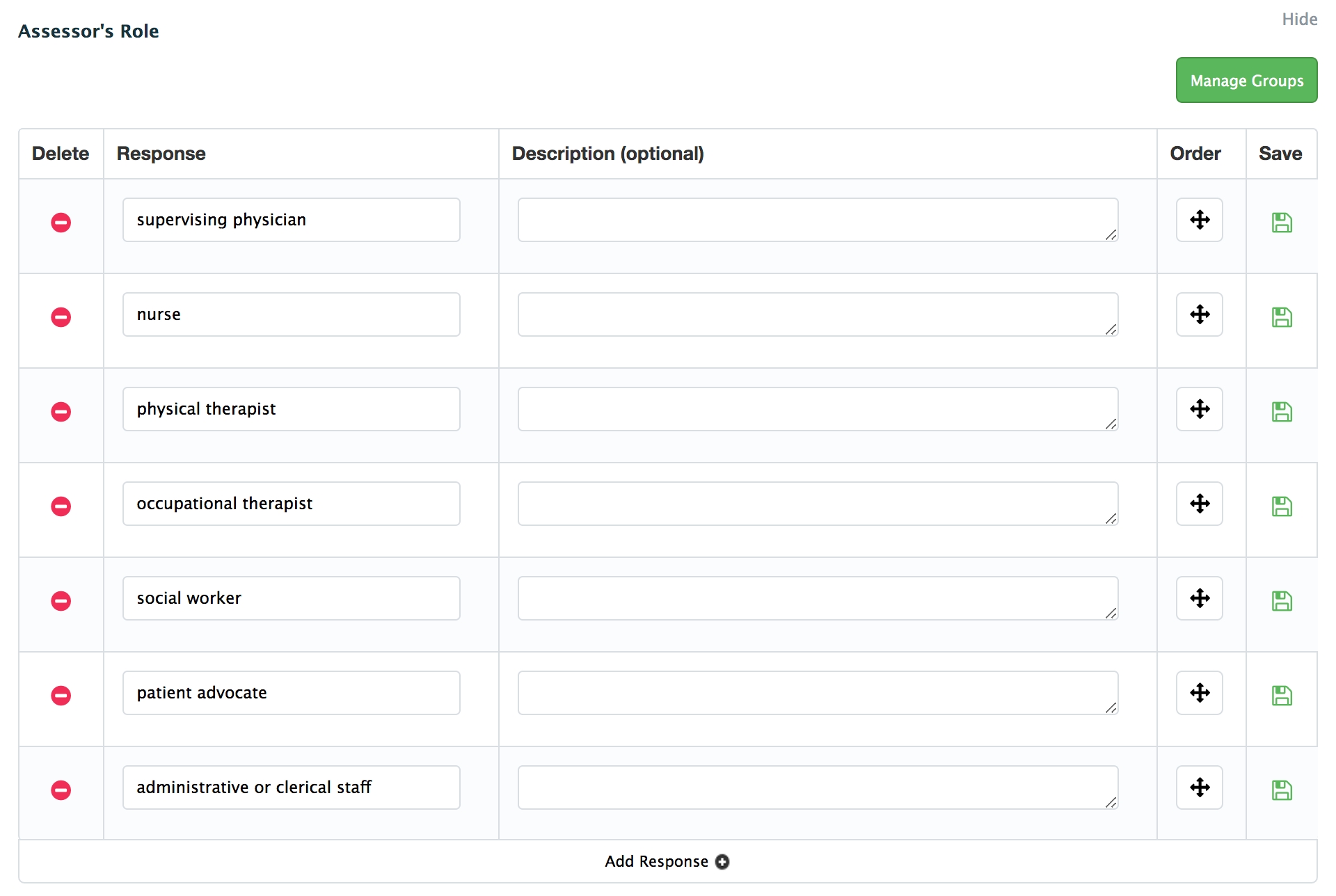1336x896 pixels.
Task: Focus the patient advocate response field
Action: coord(291,693)
